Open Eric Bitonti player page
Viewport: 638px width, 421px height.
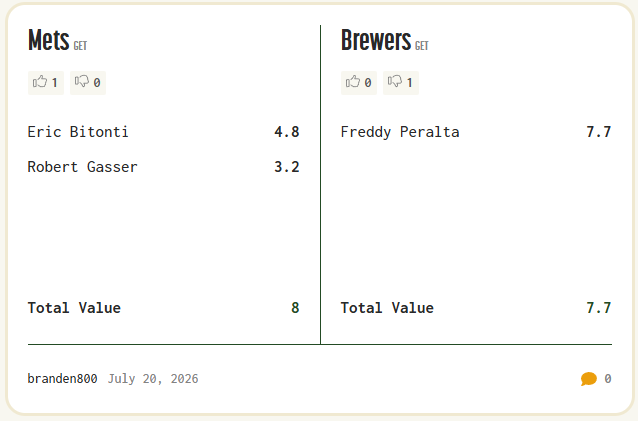78,132
